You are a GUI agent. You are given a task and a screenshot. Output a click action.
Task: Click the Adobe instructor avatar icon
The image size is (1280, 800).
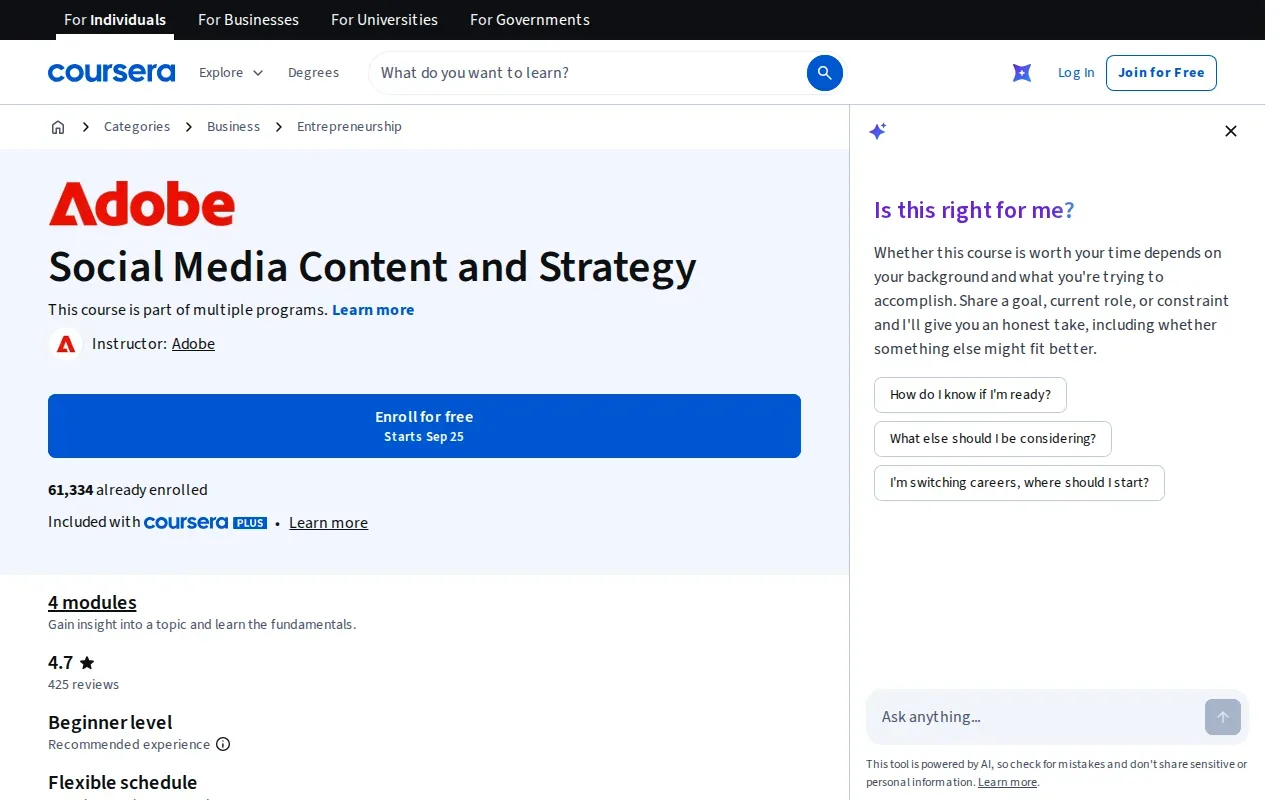click(66, 344)
